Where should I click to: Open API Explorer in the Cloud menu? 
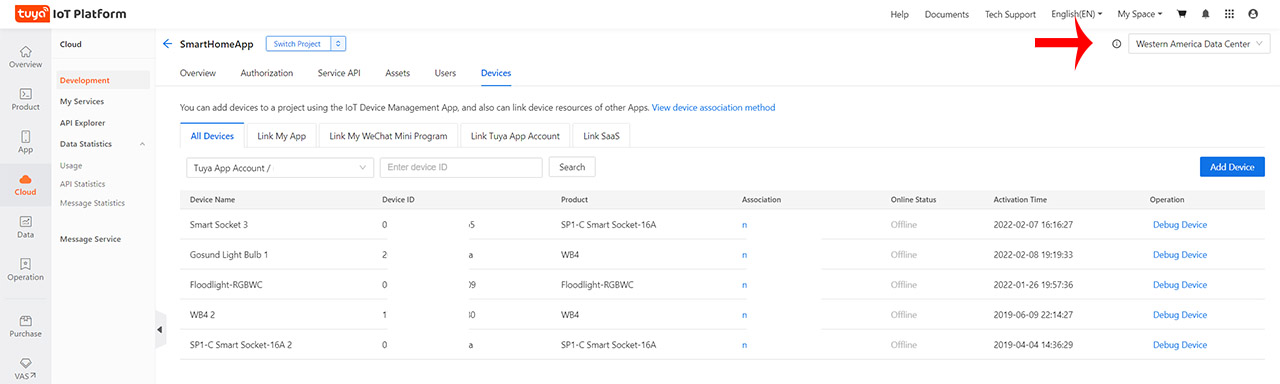pos(82,123)
